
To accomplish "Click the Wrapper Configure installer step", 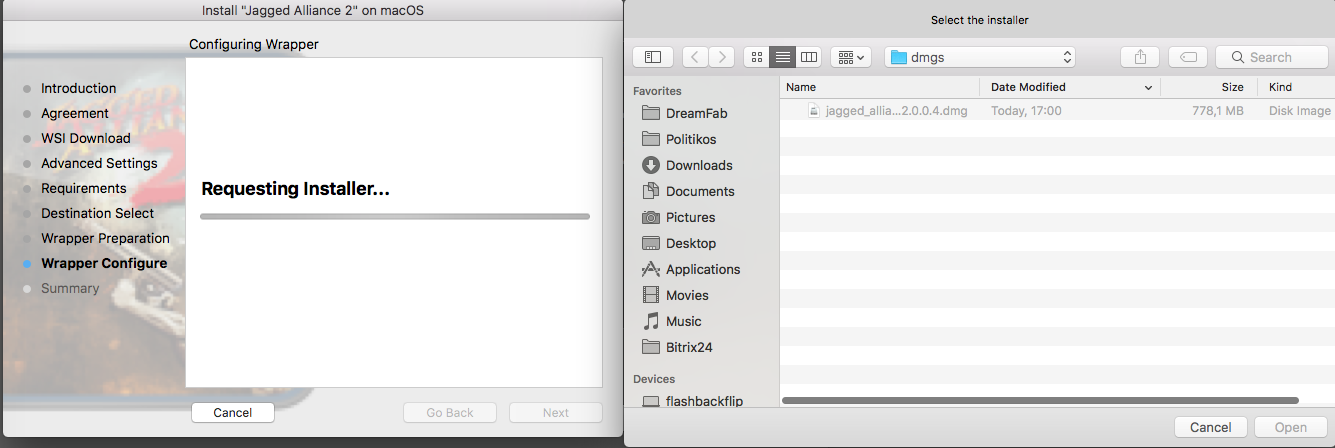I will pyautogui.click(x=104, y=263).
